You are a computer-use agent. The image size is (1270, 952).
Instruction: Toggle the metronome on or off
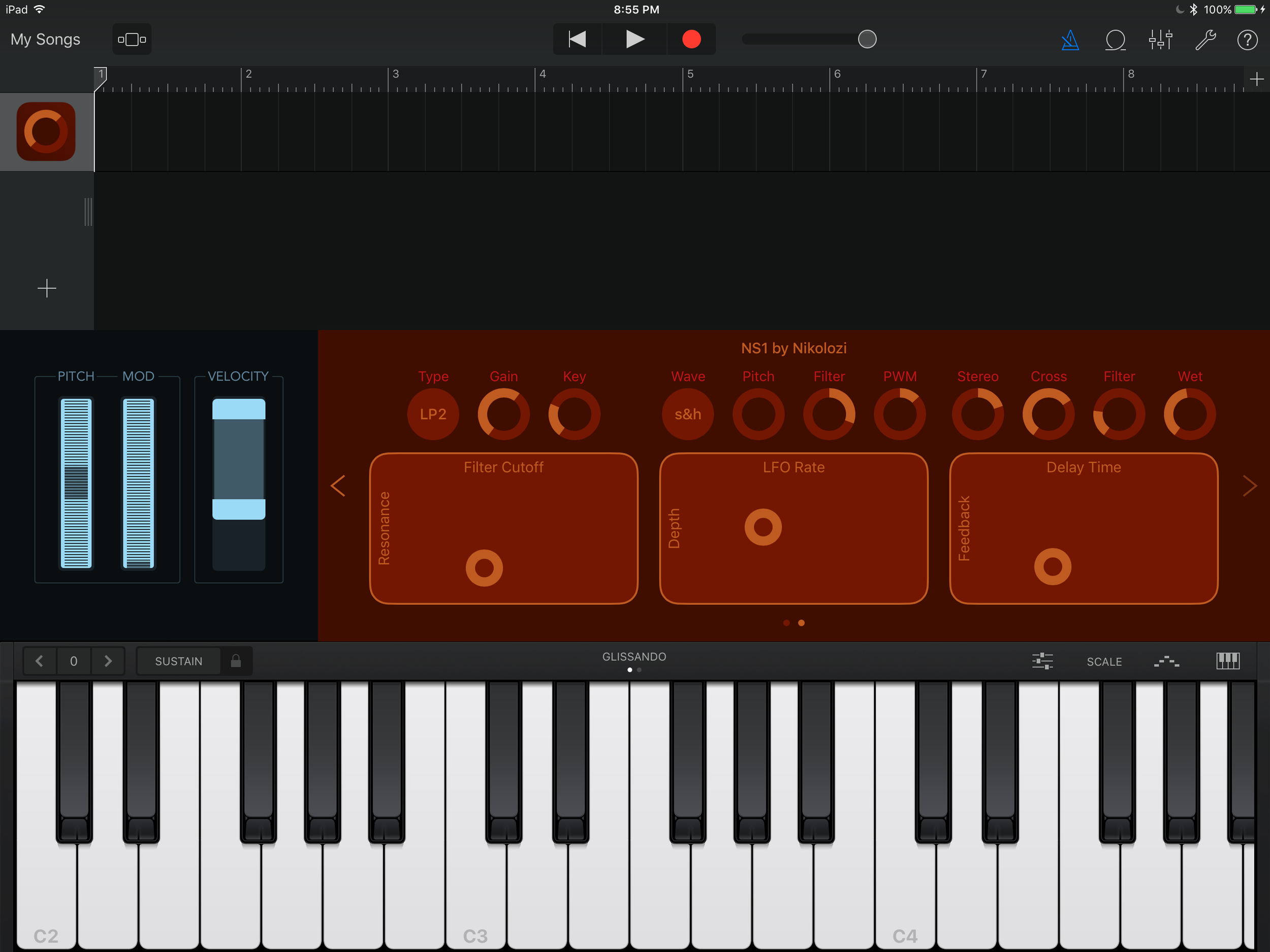point(1070,40)
